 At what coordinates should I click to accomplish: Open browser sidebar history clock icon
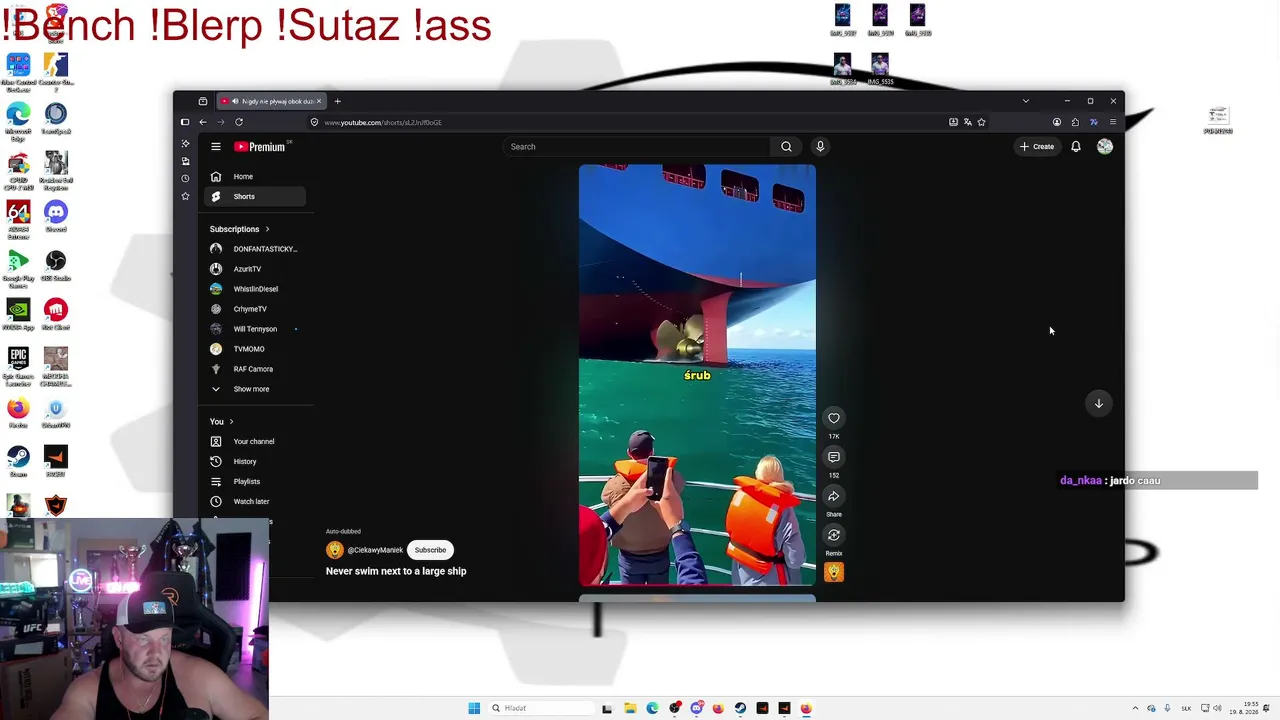click(x=185, y=178)
